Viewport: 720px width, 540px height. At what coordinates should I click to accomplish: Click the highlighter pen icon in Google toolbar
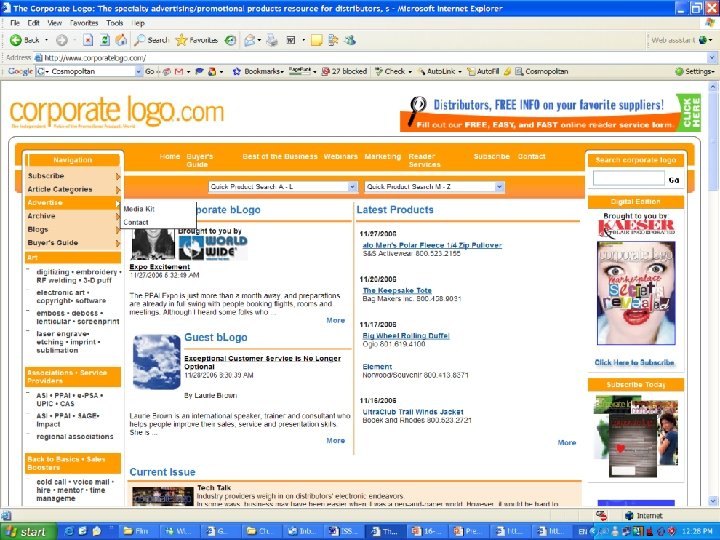pyautogui.click(x=507, y=72)
